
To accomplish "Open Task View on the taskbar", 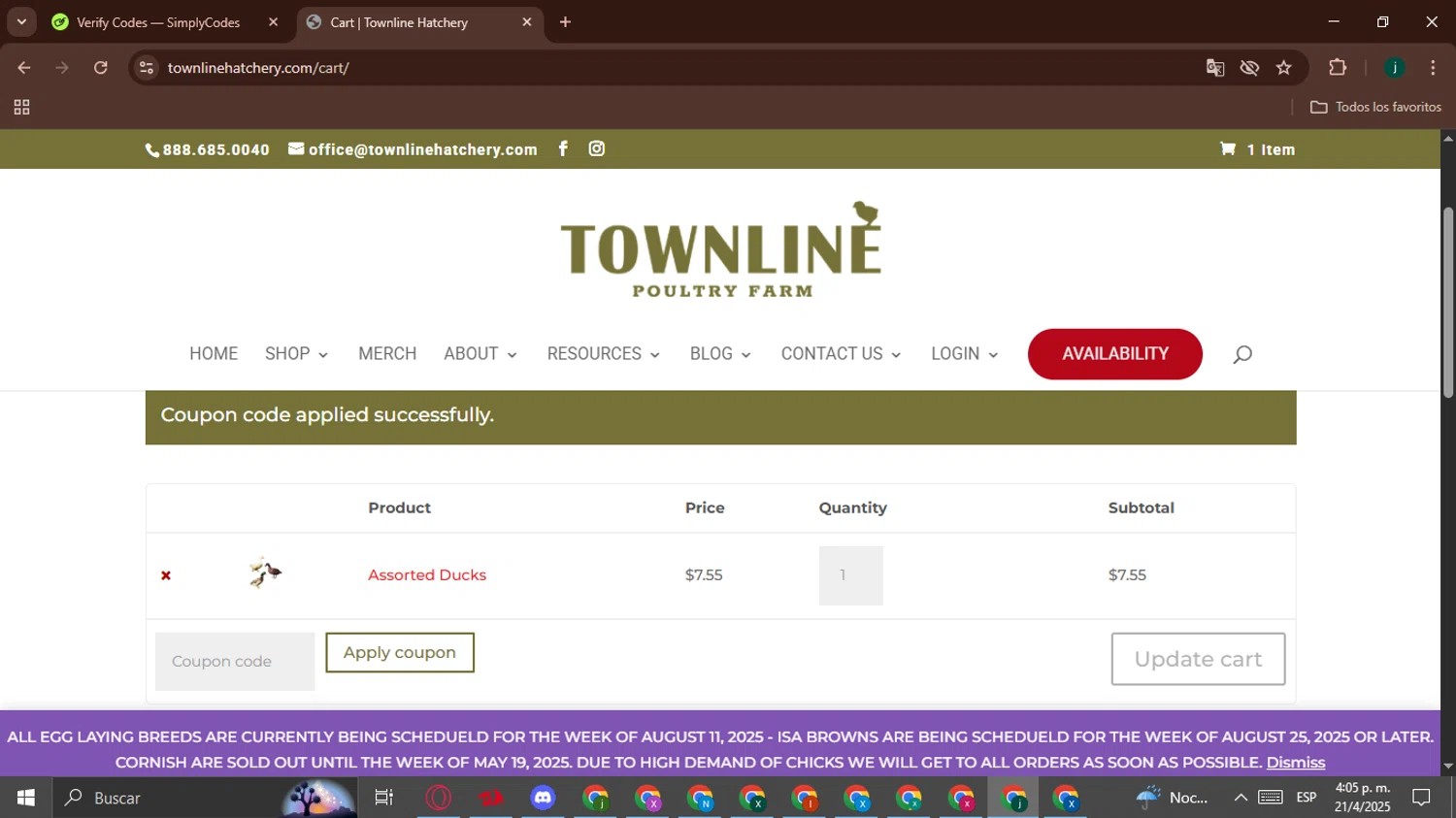I will 384,798.
